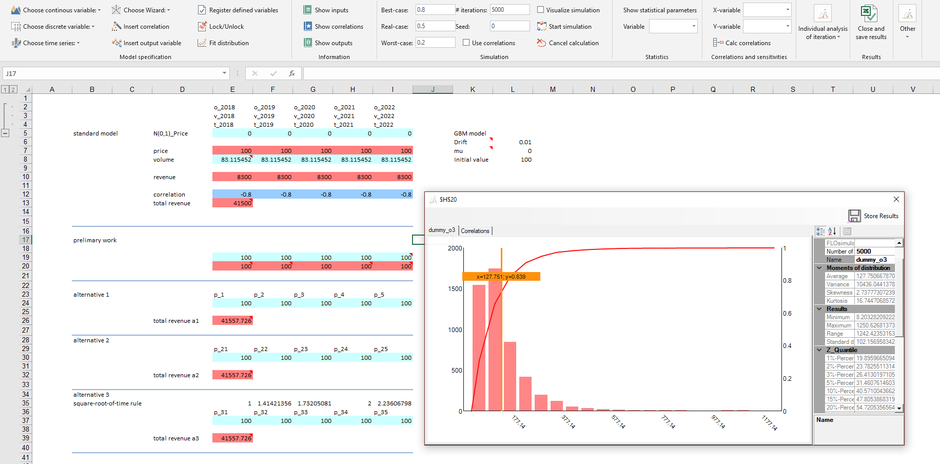Toggle the Register defined variables checkbox

201,9
